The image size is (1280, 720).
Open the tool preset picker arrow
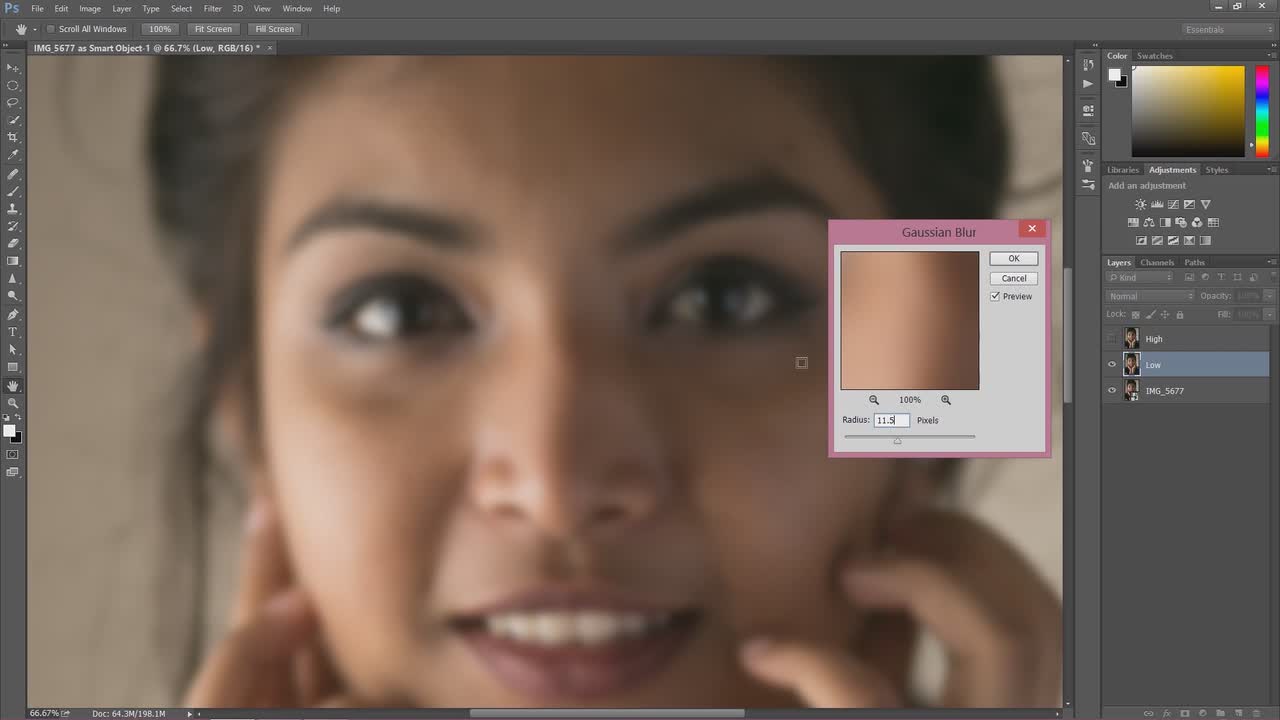[x=35, y=29]
